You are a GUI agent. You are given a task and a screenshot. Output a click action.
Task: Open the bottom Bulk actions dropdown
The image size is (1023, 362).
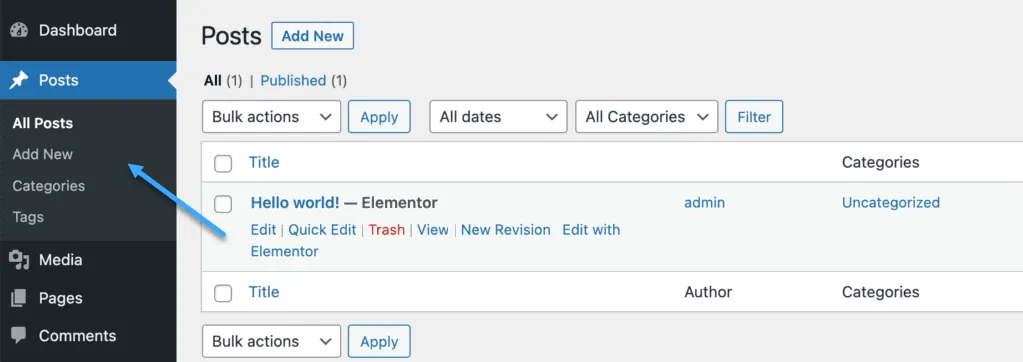tap(271, 341)
